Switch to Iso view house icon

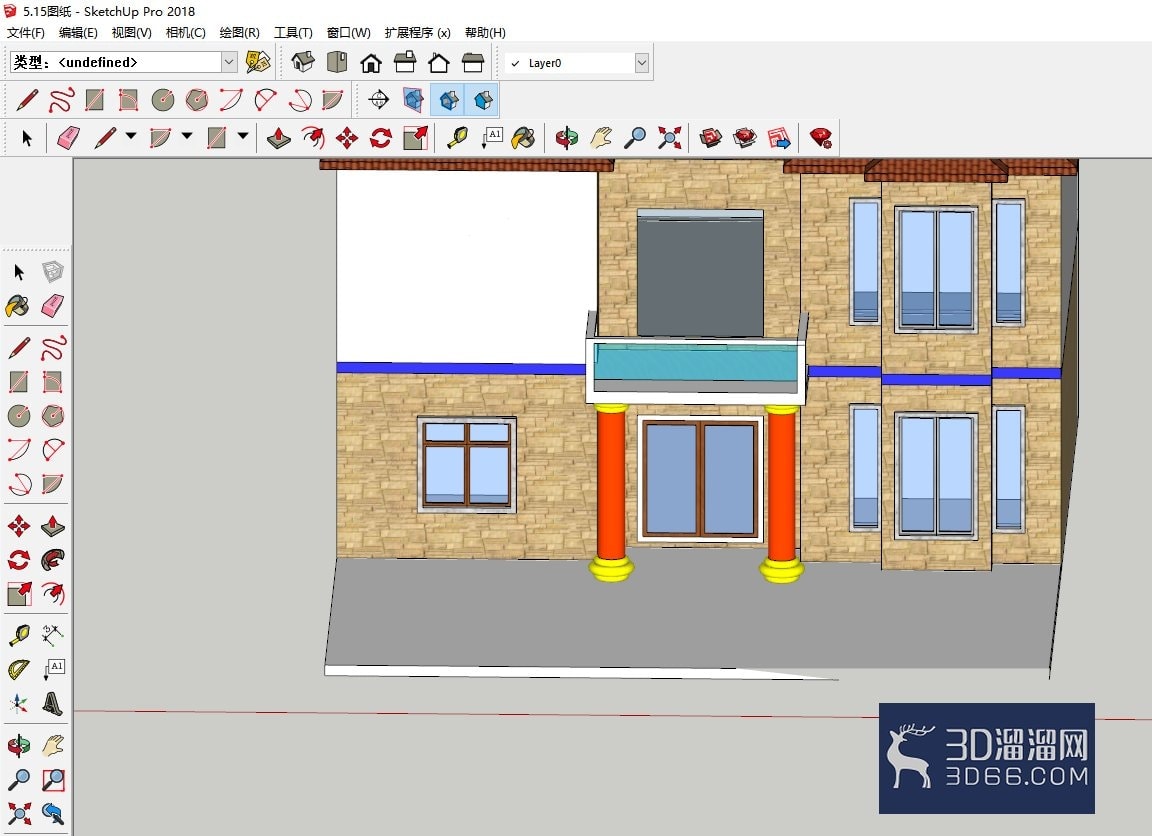tap(303, 62)
